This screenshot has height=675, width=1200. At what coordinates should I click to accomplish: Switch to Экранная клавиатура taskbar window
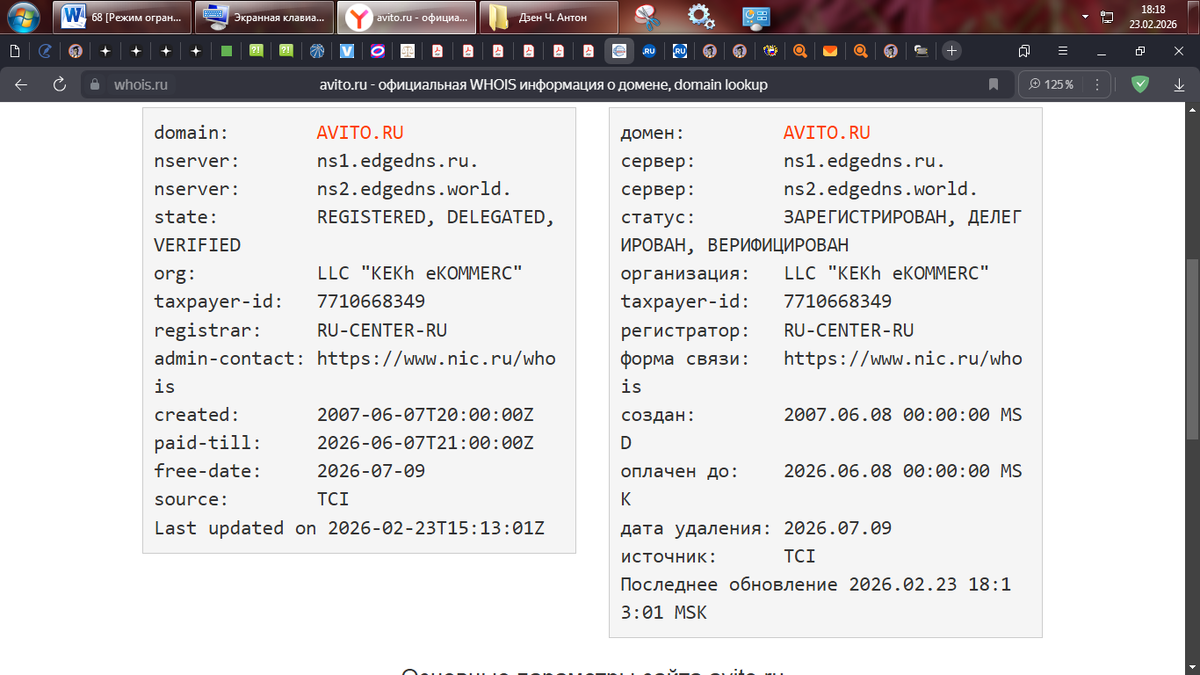(263, 17)
